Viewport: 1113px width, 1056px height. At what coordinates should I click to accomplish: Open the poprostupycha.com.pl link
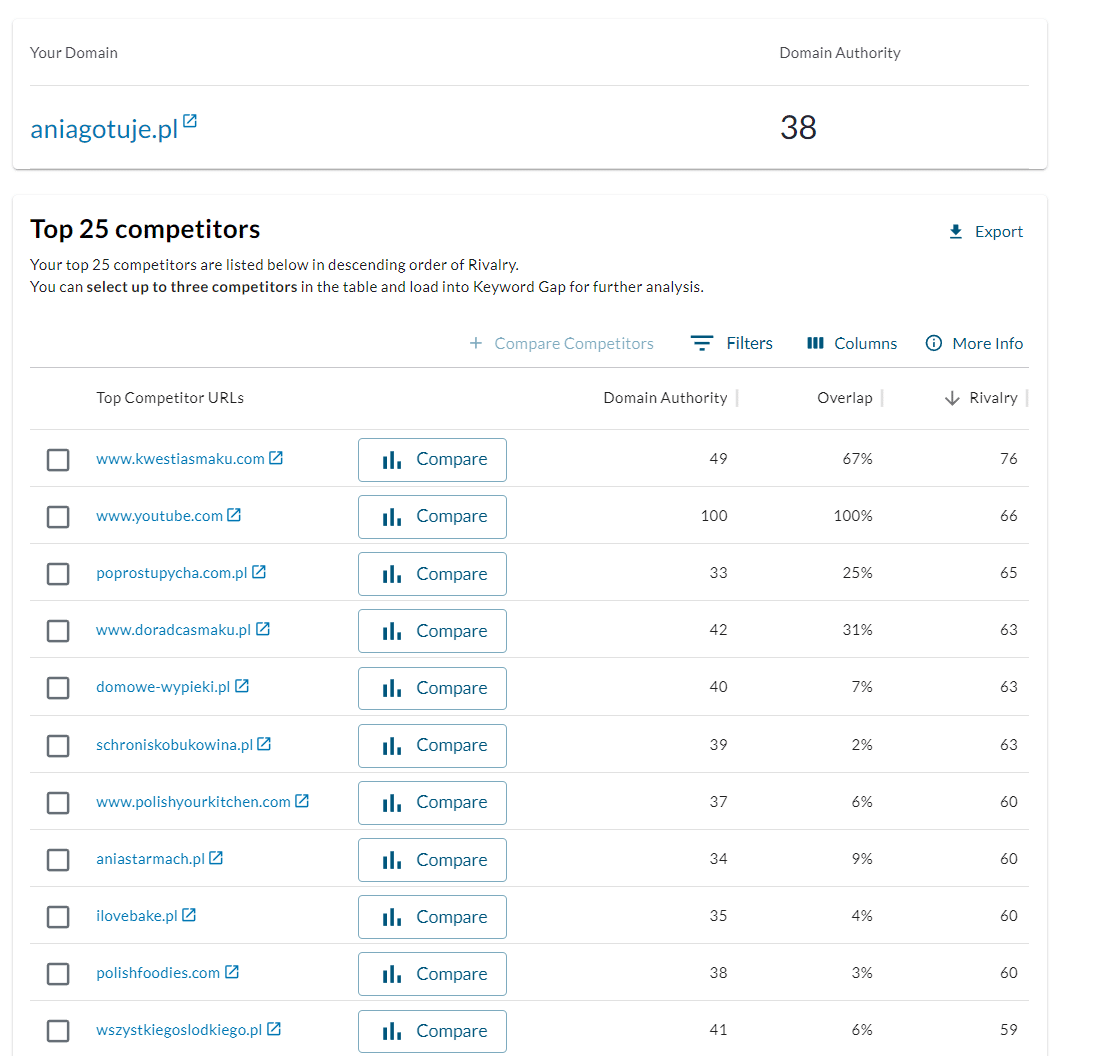(x=172, y=573)
